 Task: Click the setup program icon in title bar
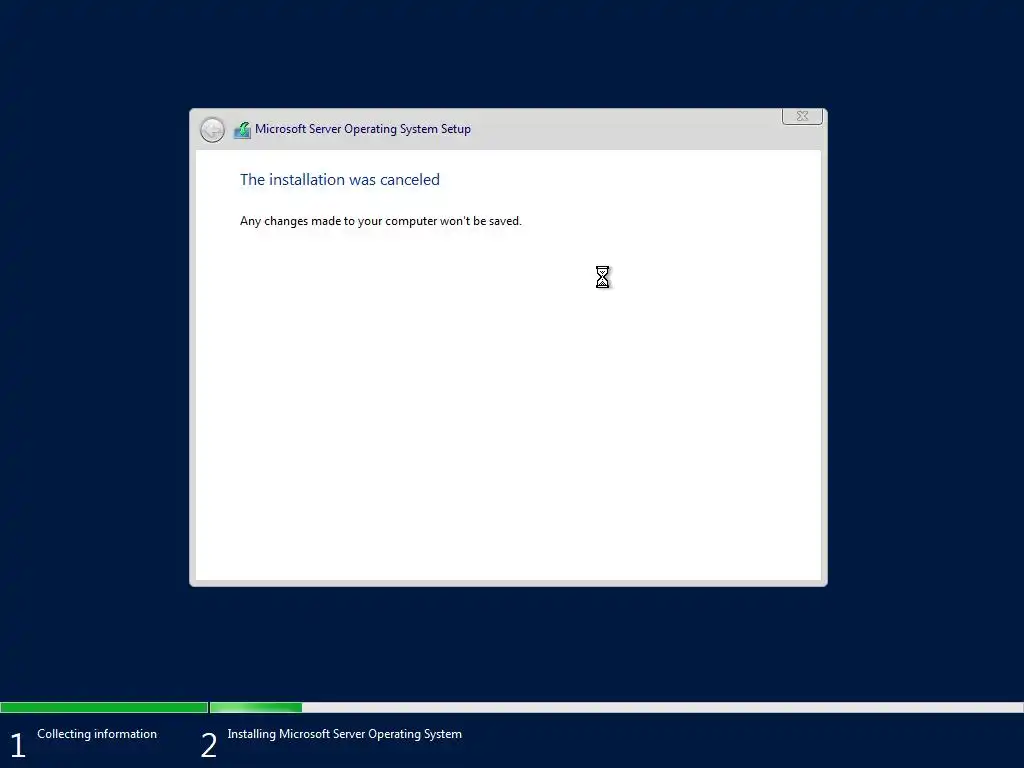click(242, 130)
